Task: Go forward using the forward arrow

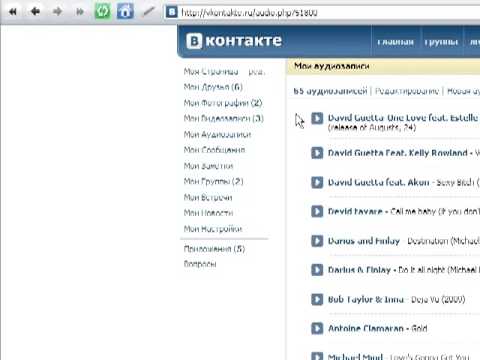Action: (x=57, y=12)
